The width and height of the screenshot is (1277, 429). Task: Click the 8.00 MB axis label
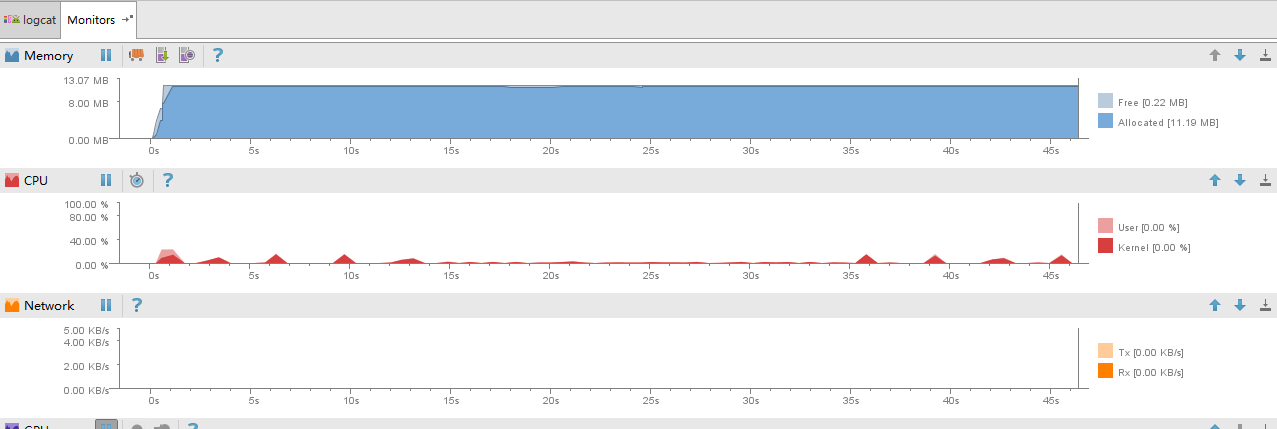pyautogui.click(x=88, y=101)
